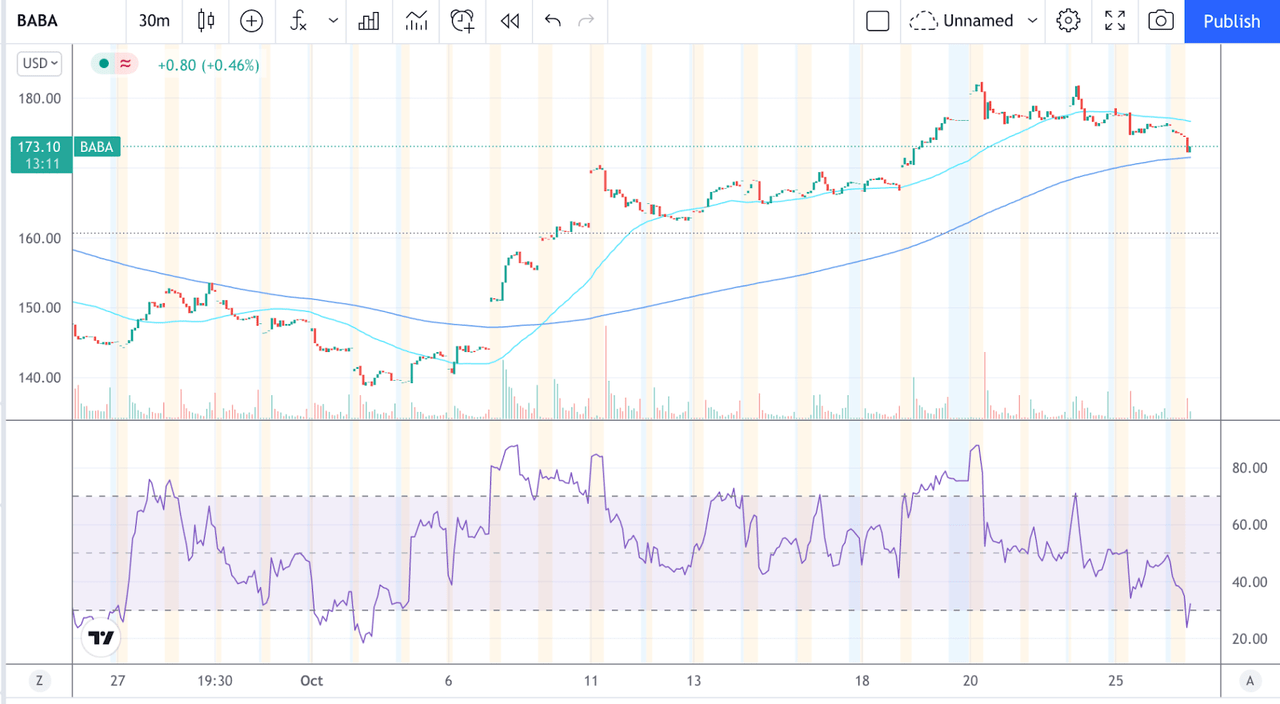Open the USD currency dropdown
This screenshot has height=704, width=1280.
(x=38, y=63)
